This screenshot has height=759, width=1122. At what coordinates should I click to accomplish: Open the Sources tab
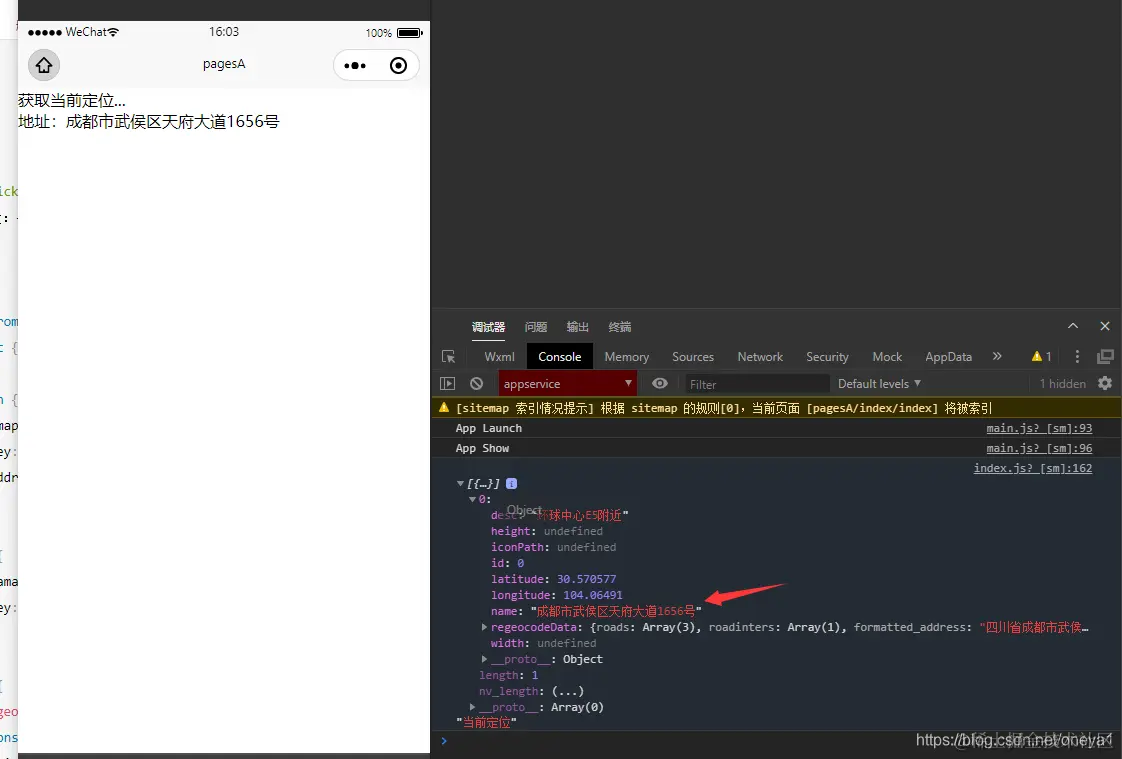693,356
